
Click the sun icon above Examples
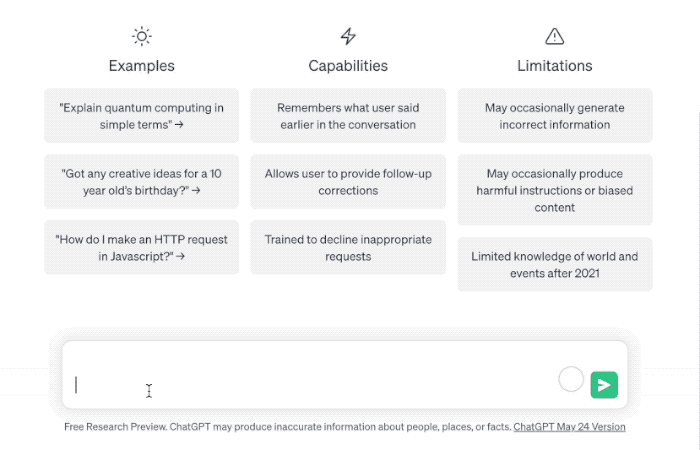coord(142,36)
